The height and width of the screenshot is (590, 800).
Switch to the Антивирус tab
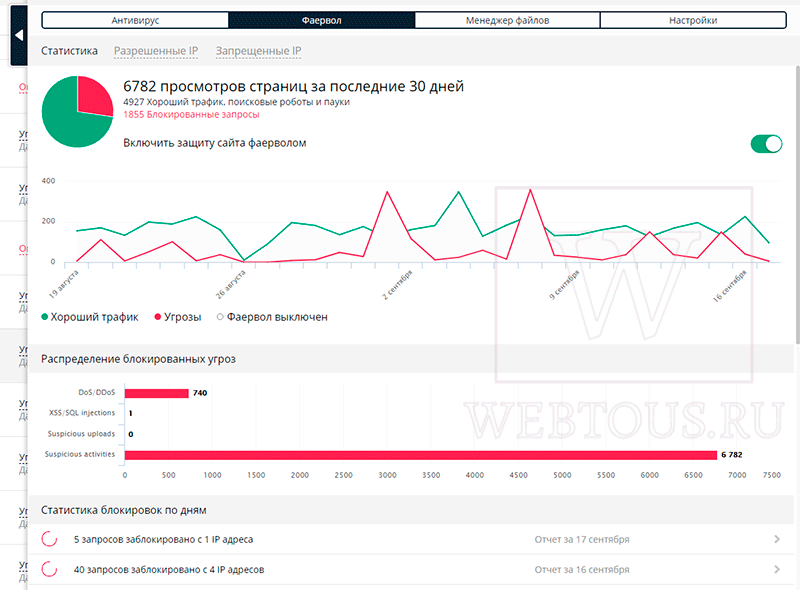point(135,20)
